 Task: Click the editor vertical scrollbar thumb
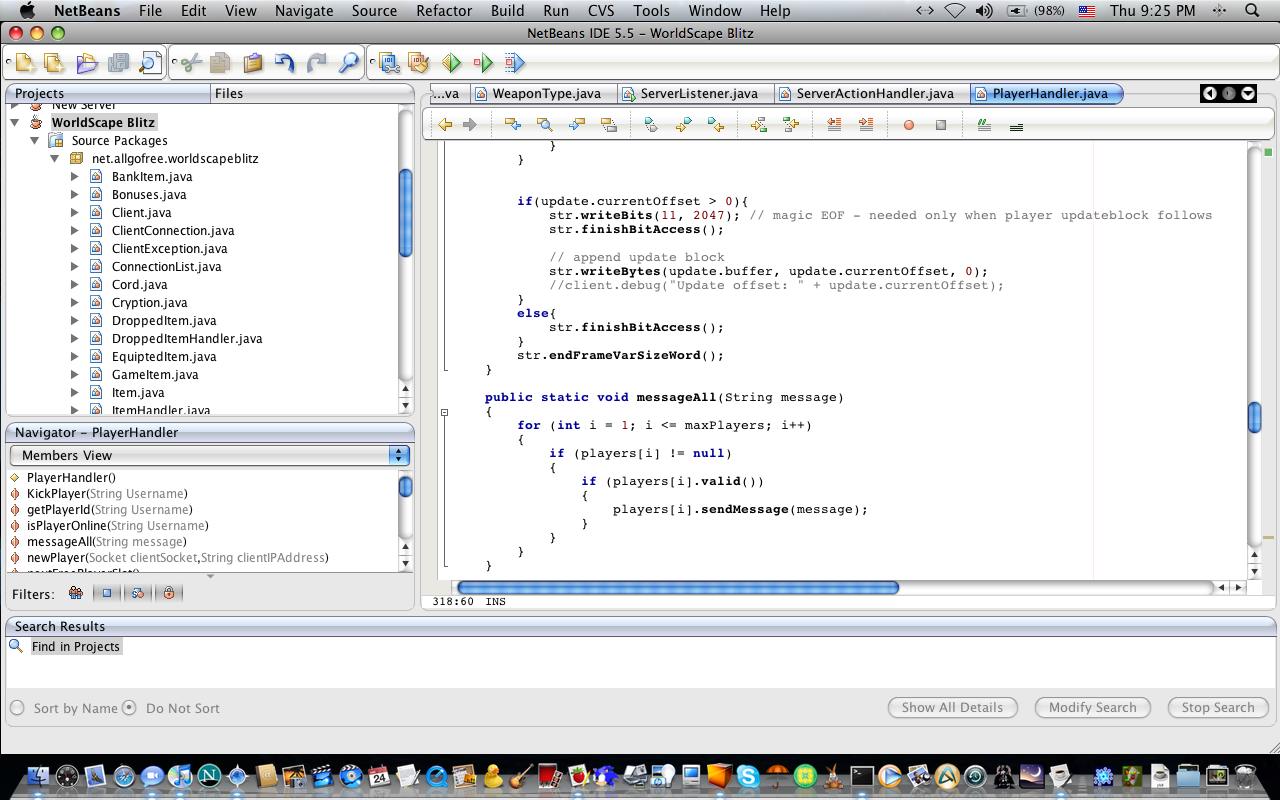pyautogui.click(x=1255, y=417)
